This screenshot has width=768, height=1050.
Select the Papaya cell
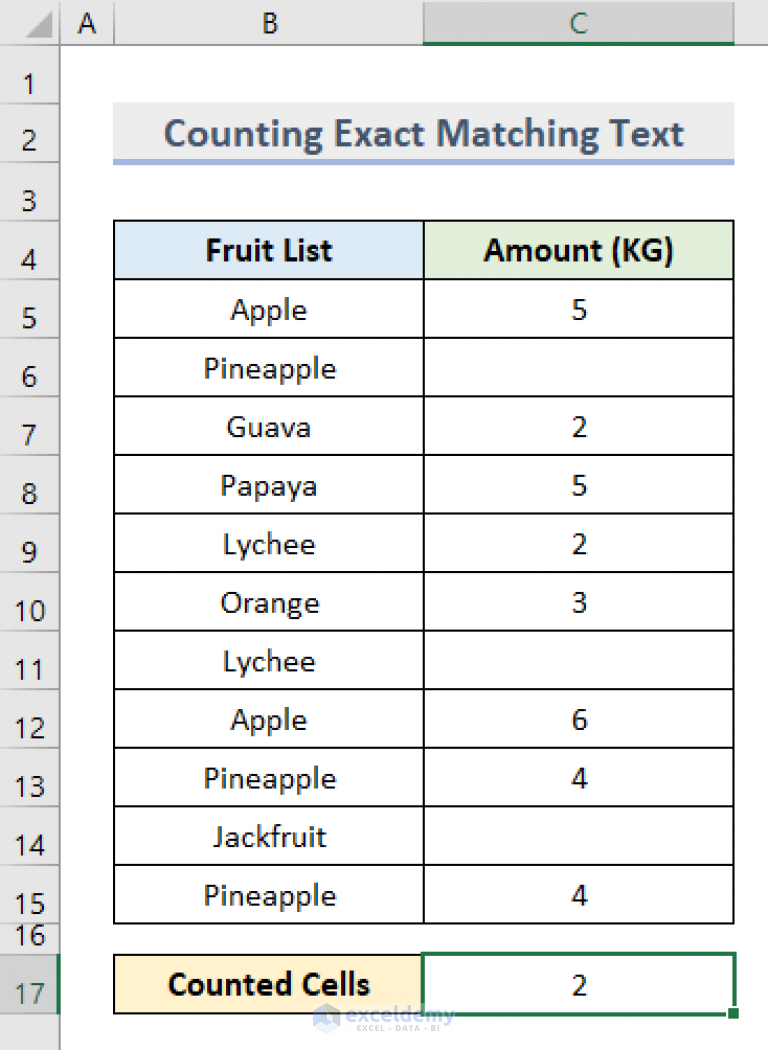coord(269,486)
